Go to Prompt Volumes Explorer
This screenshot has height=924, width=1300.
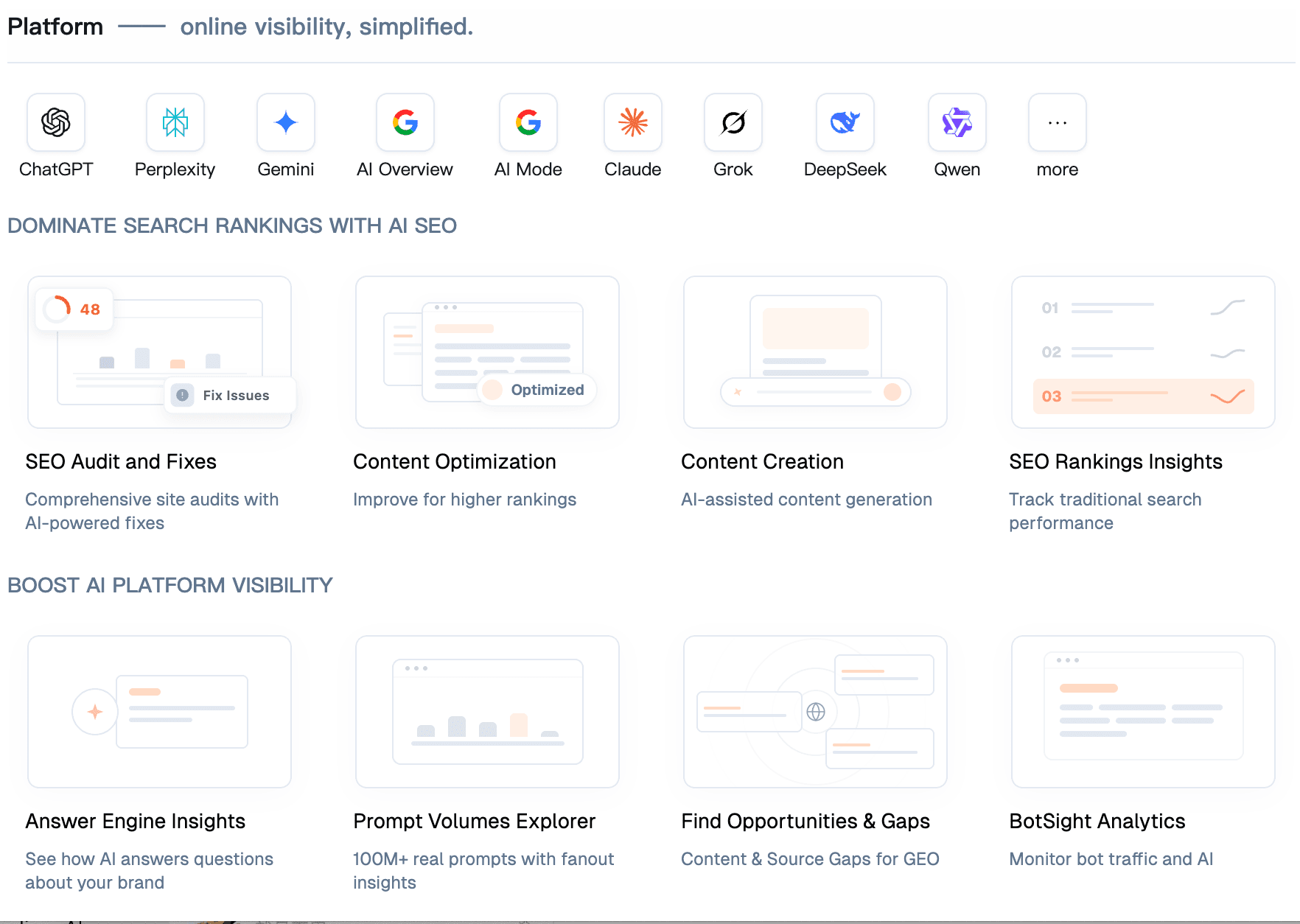[475, 822]
